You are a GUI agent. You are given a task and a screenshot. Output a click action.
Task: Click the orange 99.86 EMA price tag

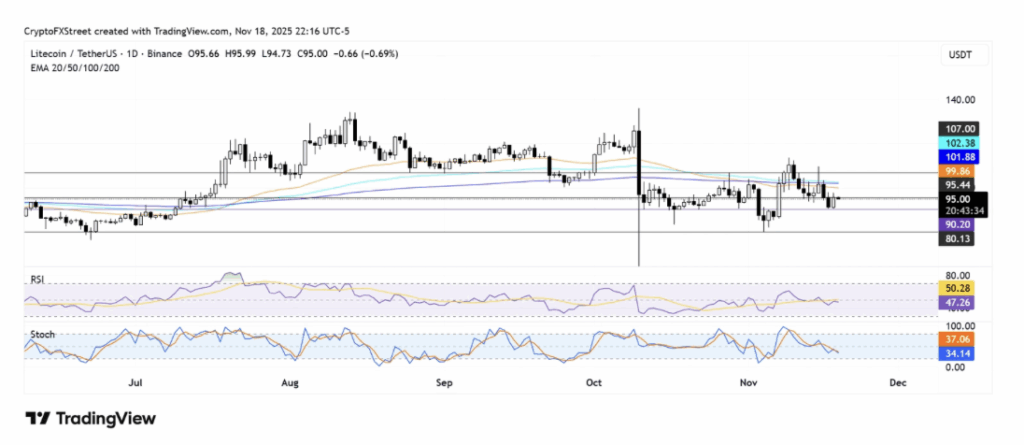click(x=957, y=171)
